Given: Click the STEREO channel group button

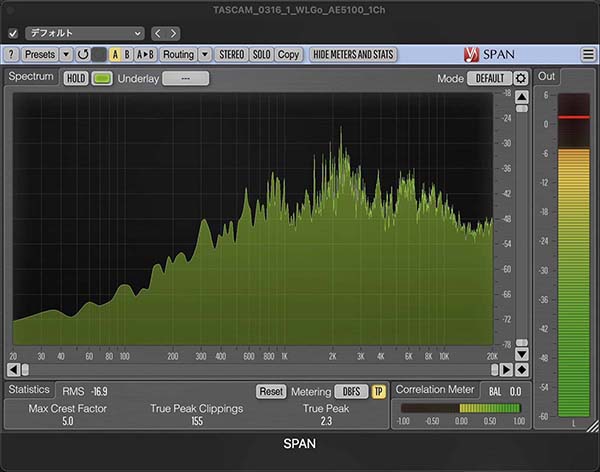Looking at the screenshot, I should [232, 55].
